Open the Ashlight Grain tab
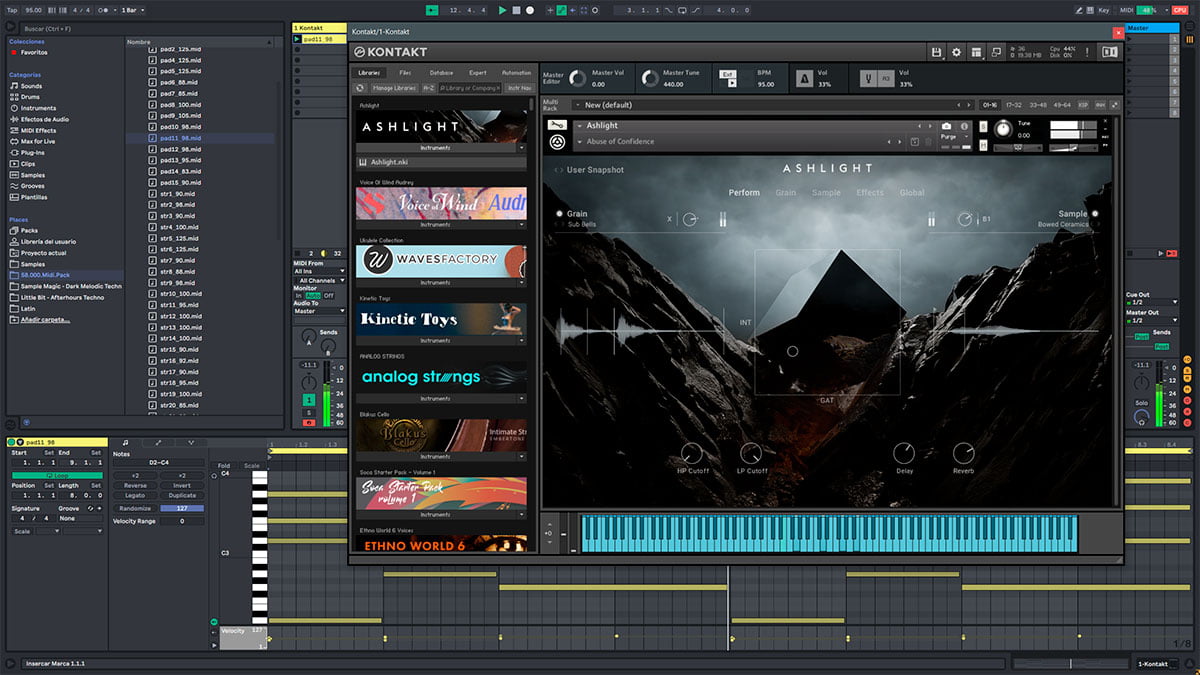1200x675 pixels. (x=786, y=193)
